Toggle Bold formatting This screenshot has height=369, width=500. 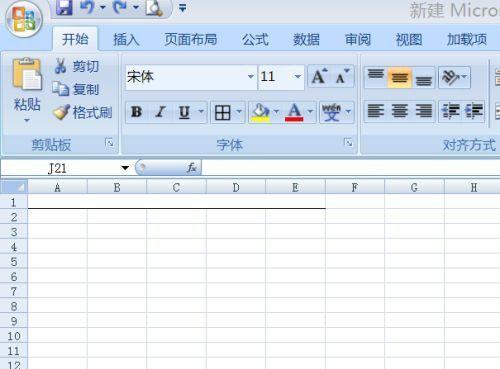136,112
